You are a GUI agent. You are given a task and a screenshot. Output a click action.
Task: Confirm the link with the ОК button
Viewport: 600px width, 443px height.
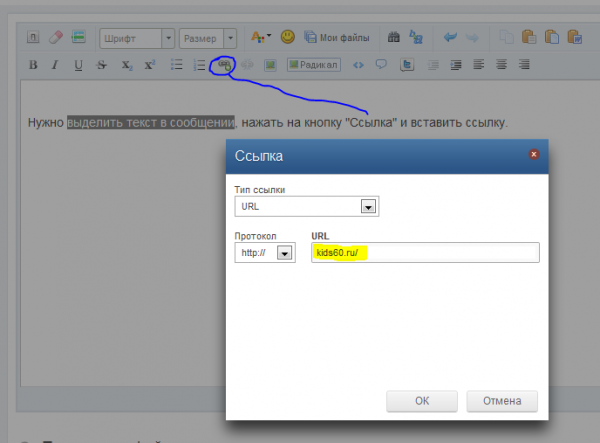click(x=422, y=401)
